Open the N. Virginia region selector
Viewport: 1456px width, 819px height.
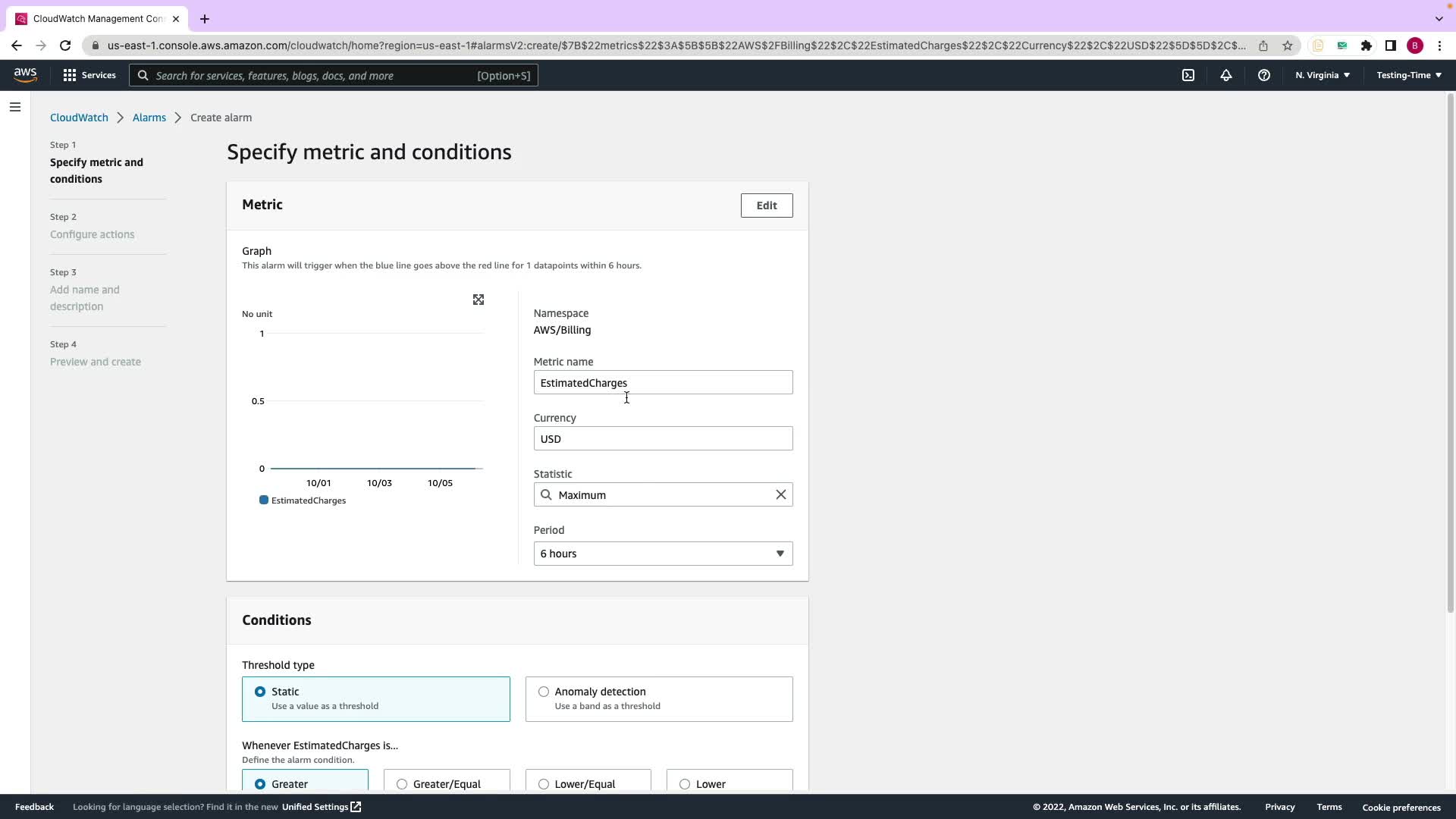point(1323,75)
